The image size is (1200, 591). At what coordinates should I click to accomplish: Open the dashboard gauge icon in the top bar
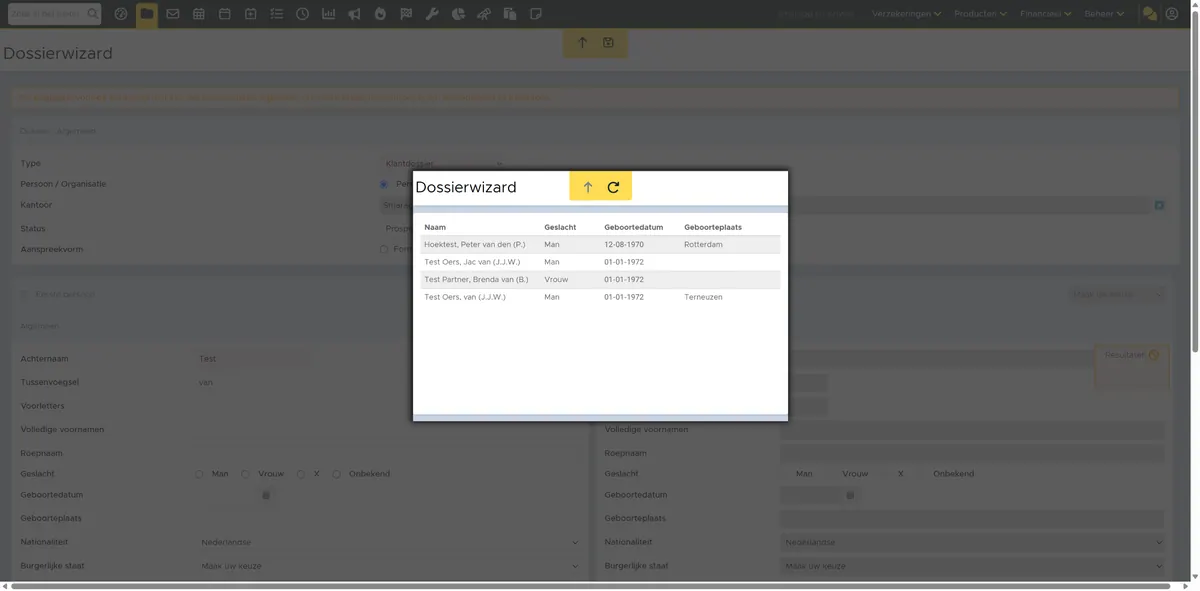click(121, 14)
